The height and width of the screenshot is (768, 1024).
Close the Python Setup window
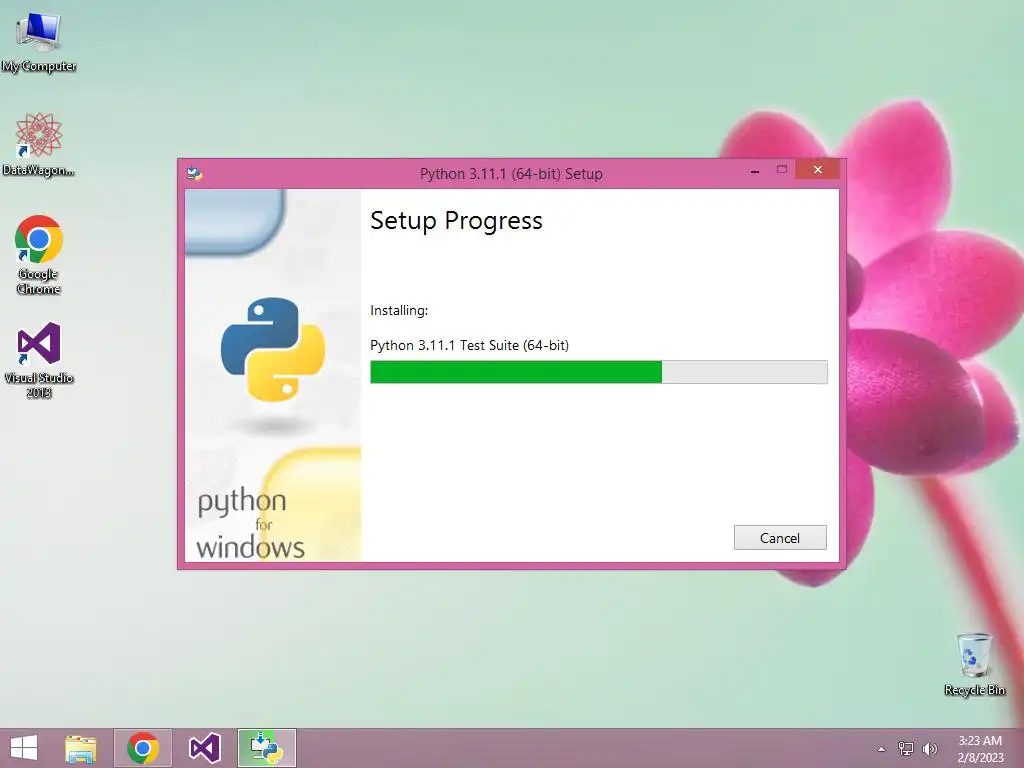(818, 170)
